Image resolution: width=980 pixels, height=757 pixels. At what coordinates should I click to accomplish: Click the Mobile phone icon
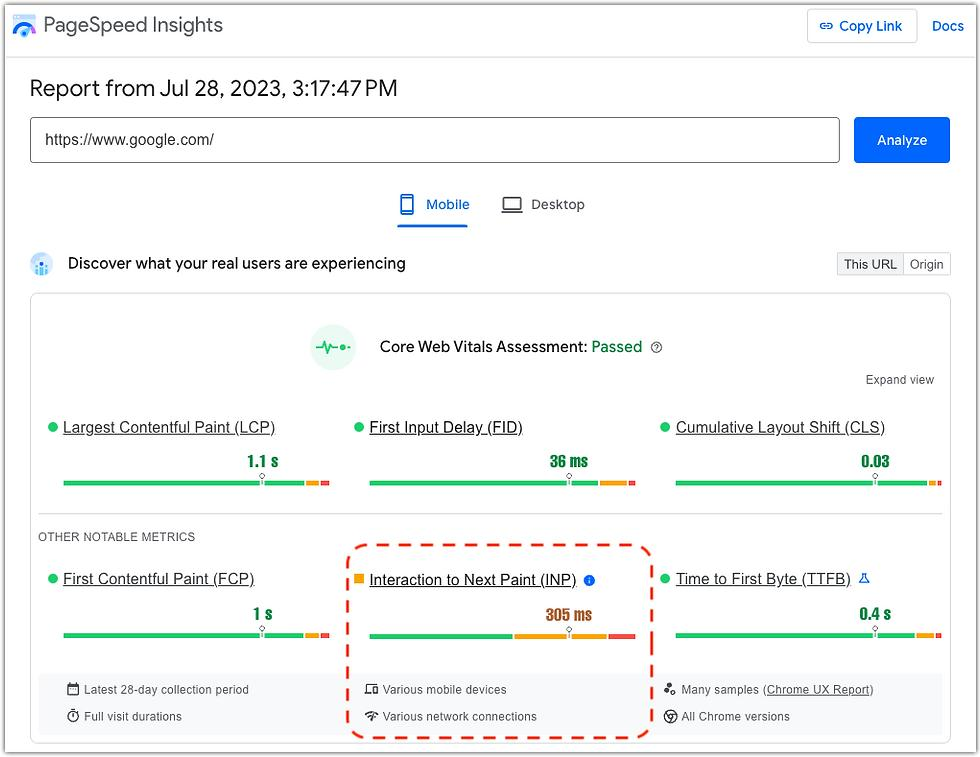tap(407, 204)
